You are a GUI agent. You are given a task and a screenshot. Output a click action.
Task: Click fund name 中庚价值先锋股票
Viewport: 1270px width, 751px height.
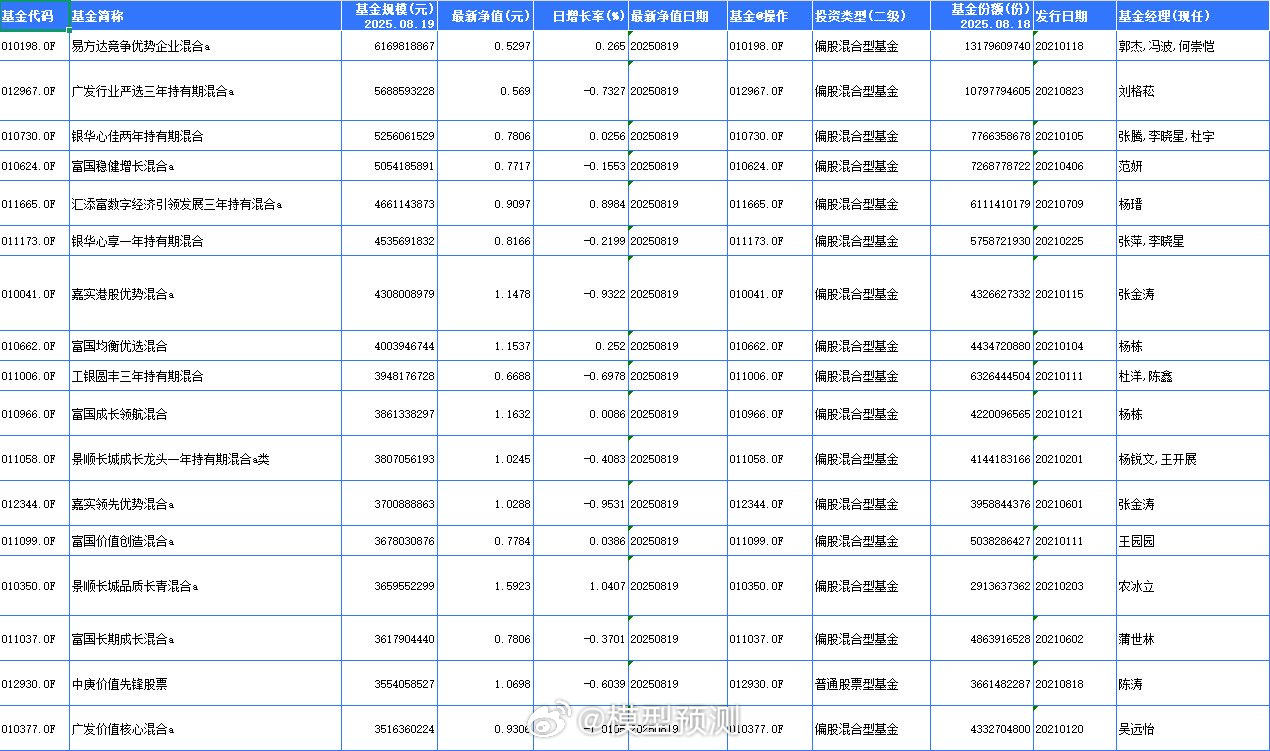coord(206,684)
